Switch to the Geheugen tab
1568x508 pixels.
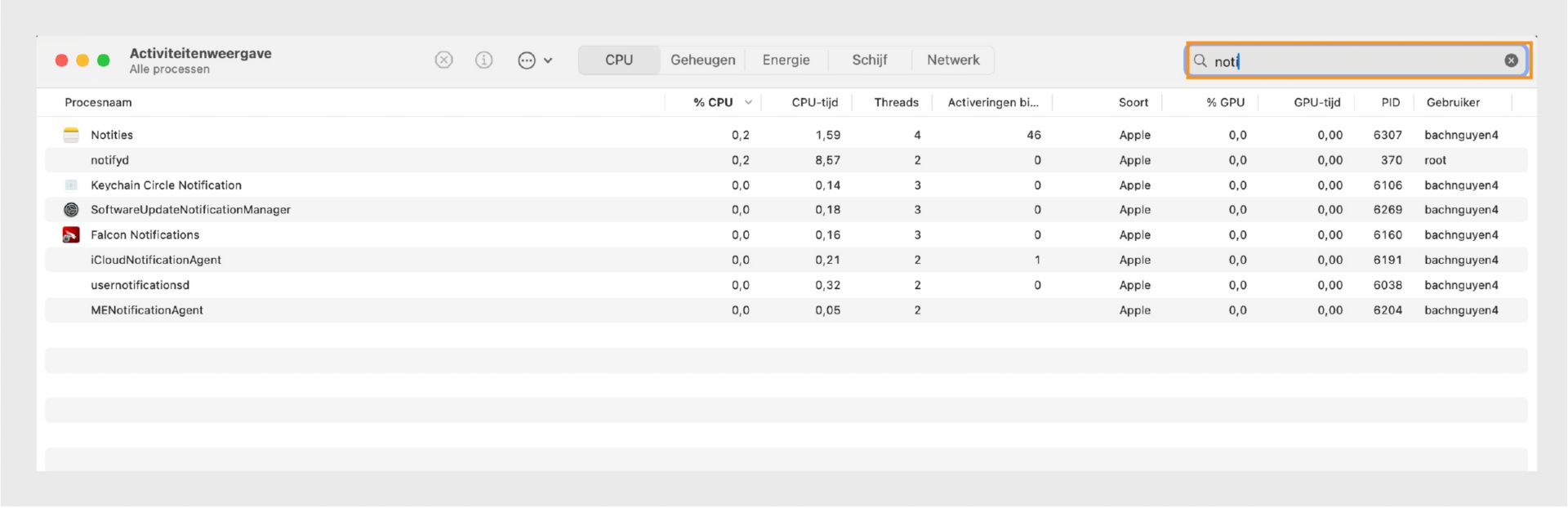(x=703, y=60)
